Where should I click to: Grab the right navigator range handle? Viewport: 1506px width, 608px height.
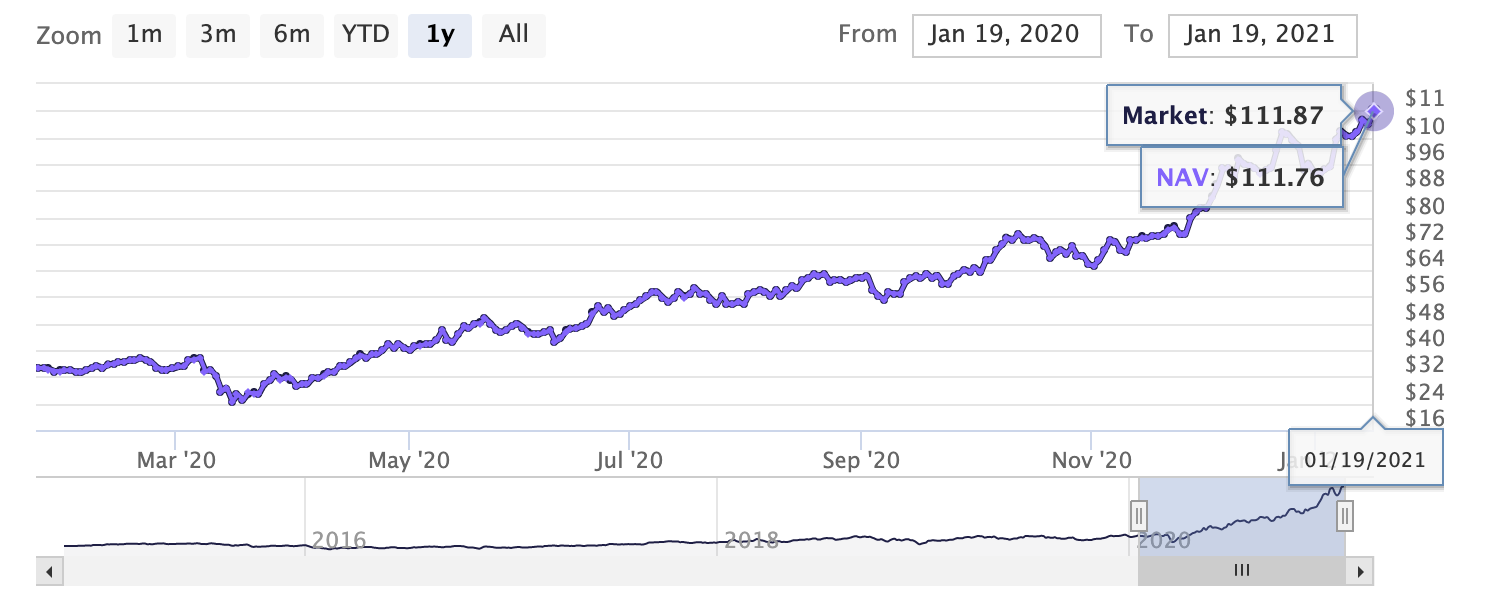1346,516
